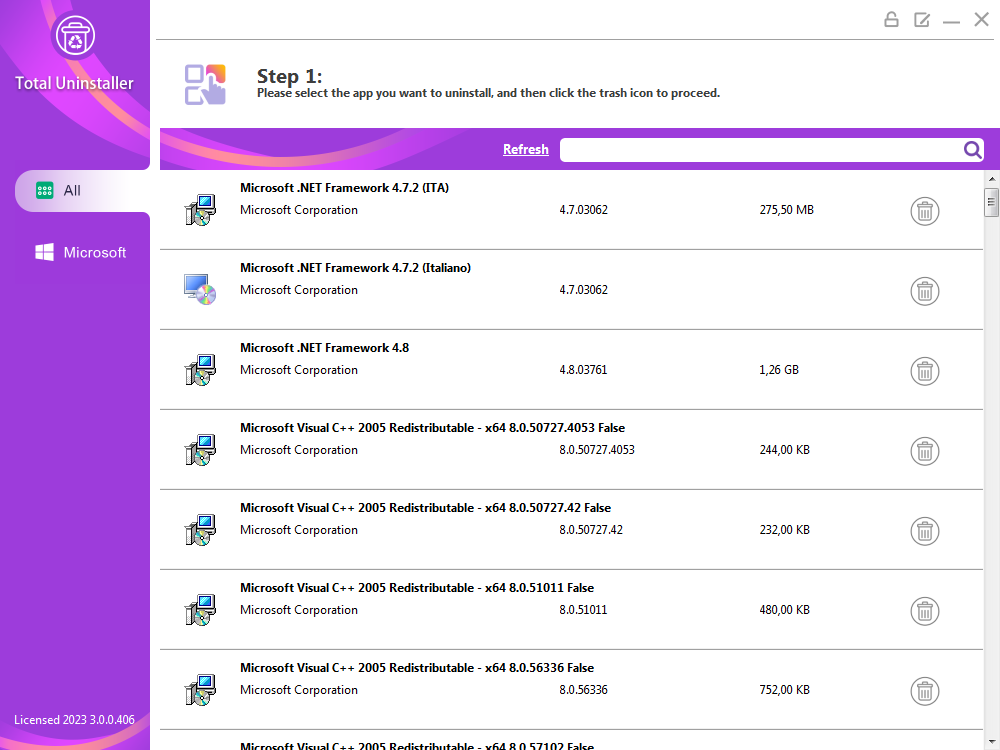Viewport: 1000px width, 750px height.
Task: Click size value "1,26 GB"
Action: click(x=779, y=370)
